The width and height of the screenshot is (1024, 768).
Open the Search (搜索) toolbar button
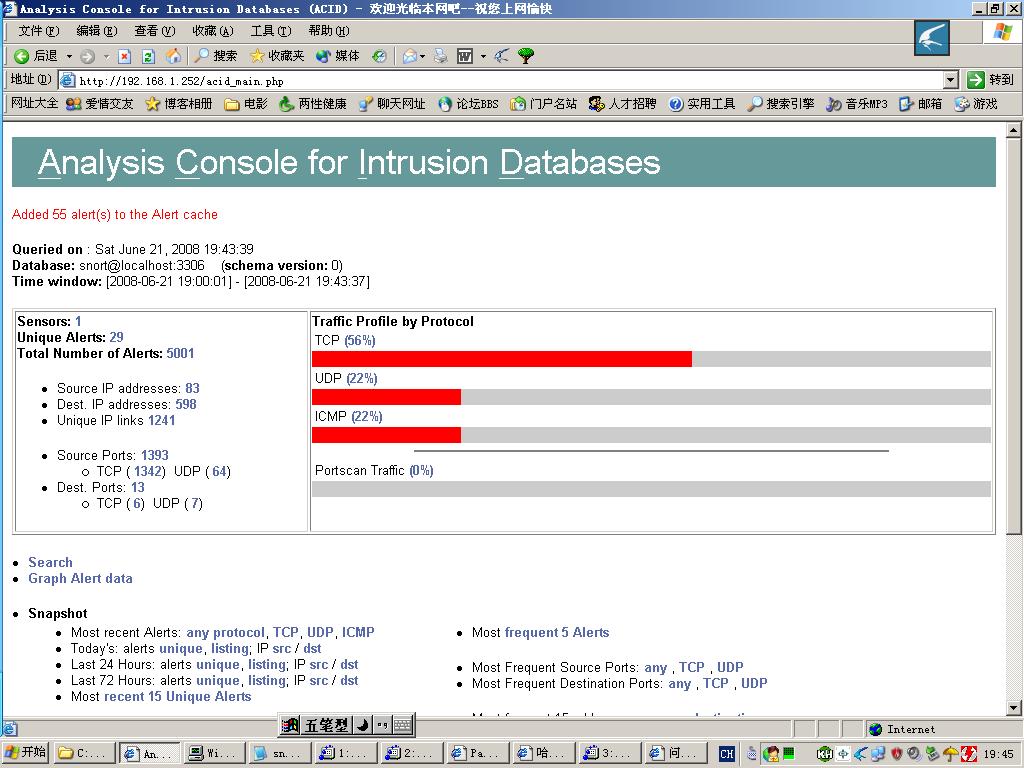216,56
